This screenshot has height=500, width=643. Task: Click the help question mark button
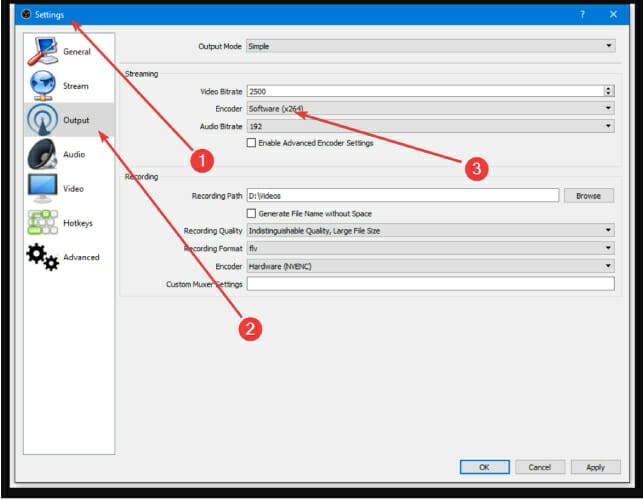tap(582, 14)
